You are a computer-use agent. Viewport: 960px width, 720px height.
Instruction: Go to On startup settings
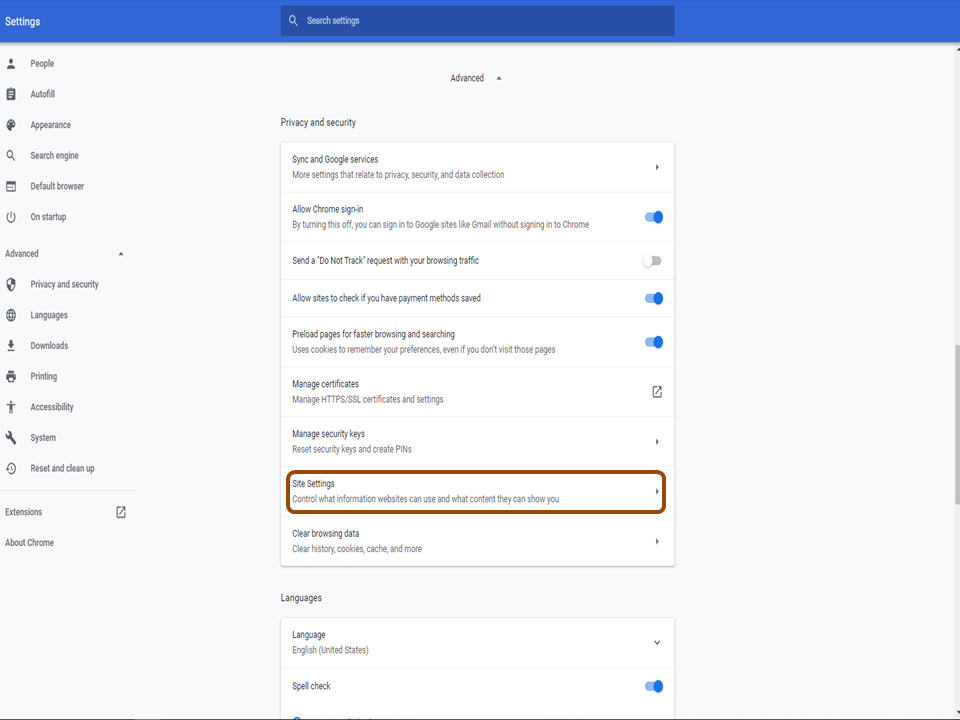tap(49, 217)
